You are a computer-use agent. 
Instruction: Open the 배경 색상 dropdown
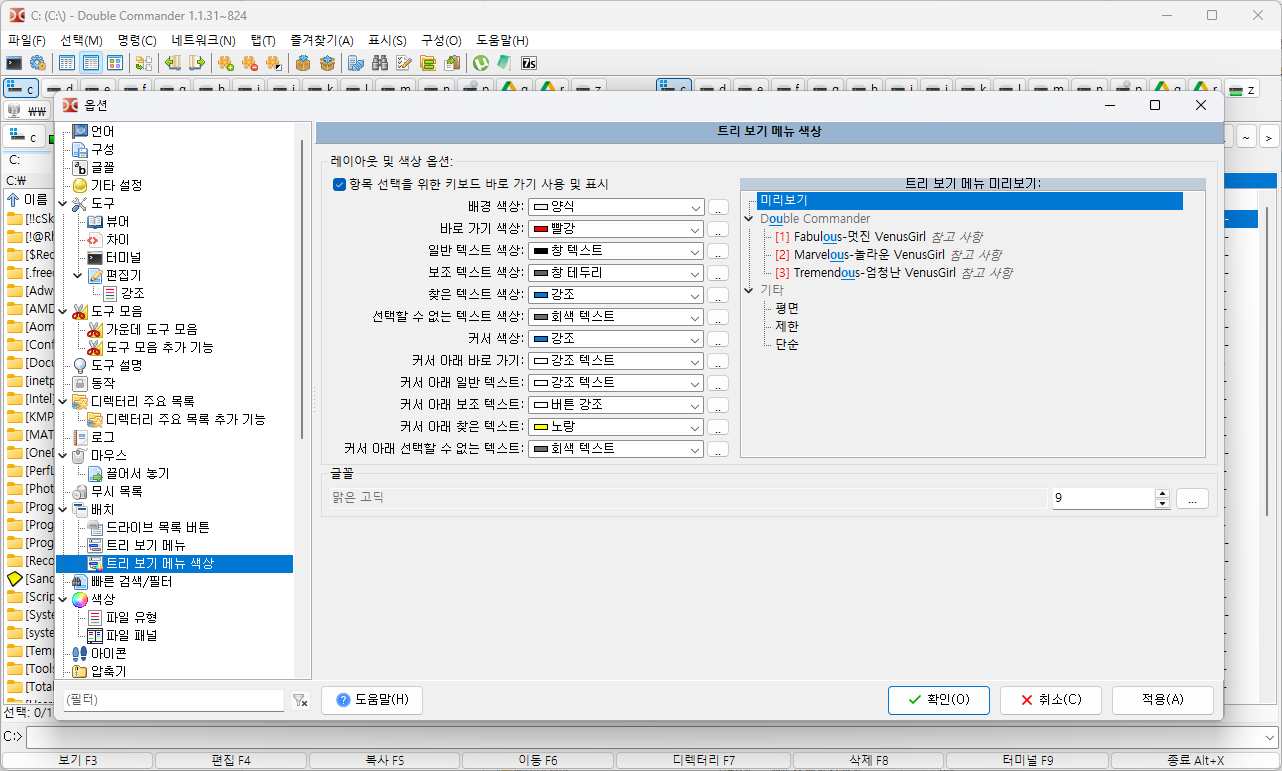pyautogui.click(x=616, y=207)
